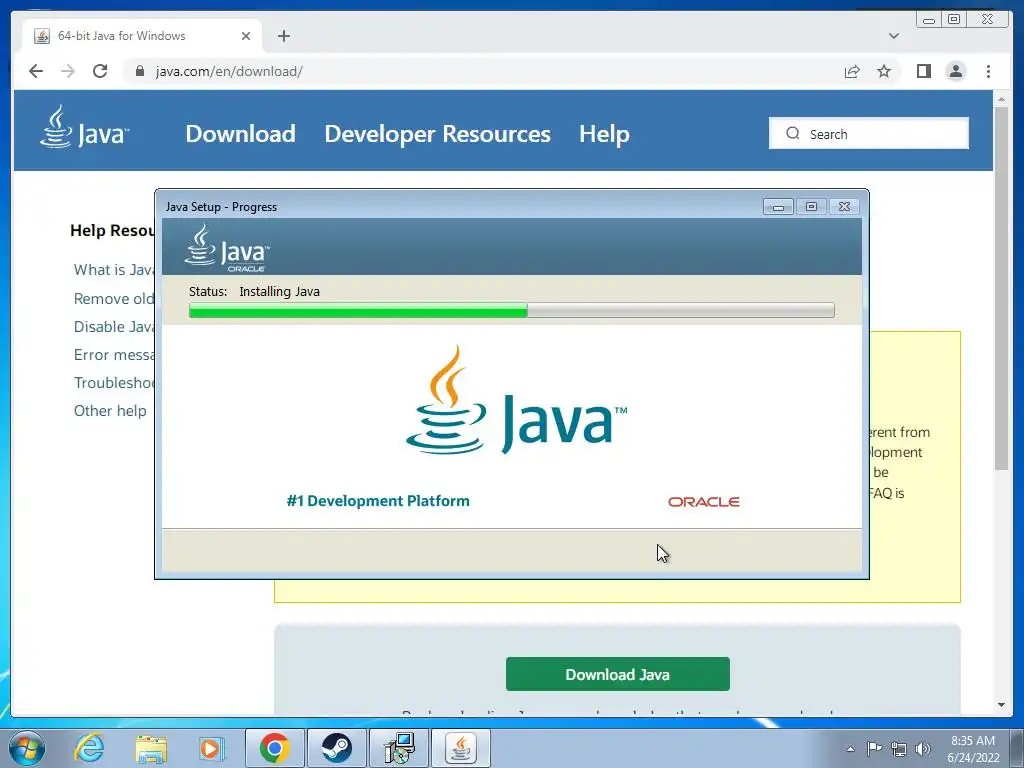
Task: Click the 'Help Resources' heading on the page
Action: (112, 230)
